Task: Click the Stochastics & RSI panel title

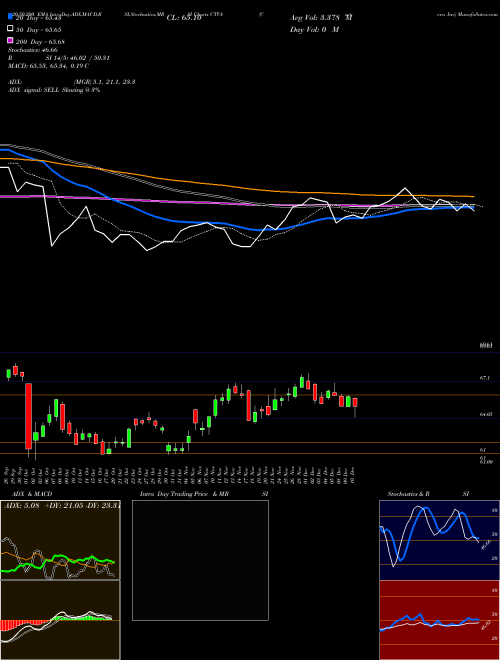Action: tap(428, 494)
